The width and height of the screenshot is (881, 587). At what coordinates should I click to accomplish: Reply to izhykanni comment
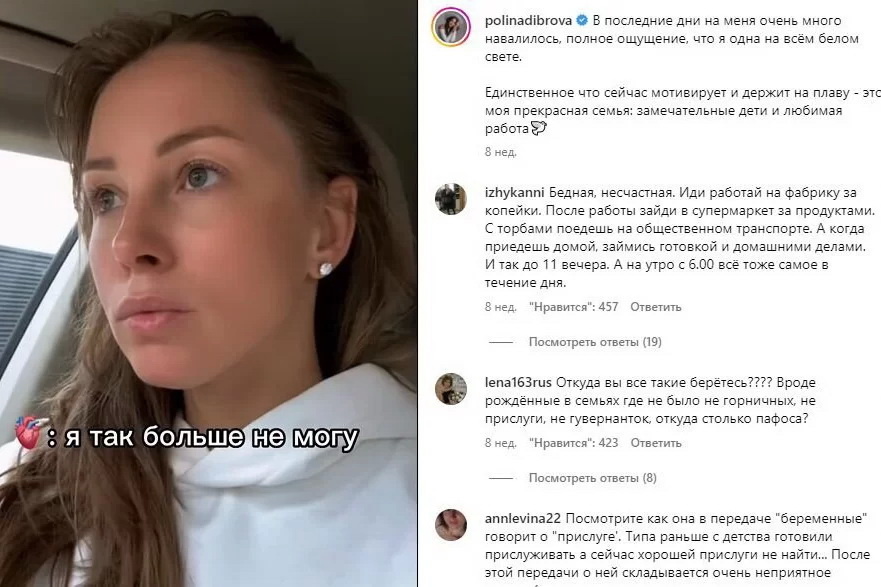656,307
